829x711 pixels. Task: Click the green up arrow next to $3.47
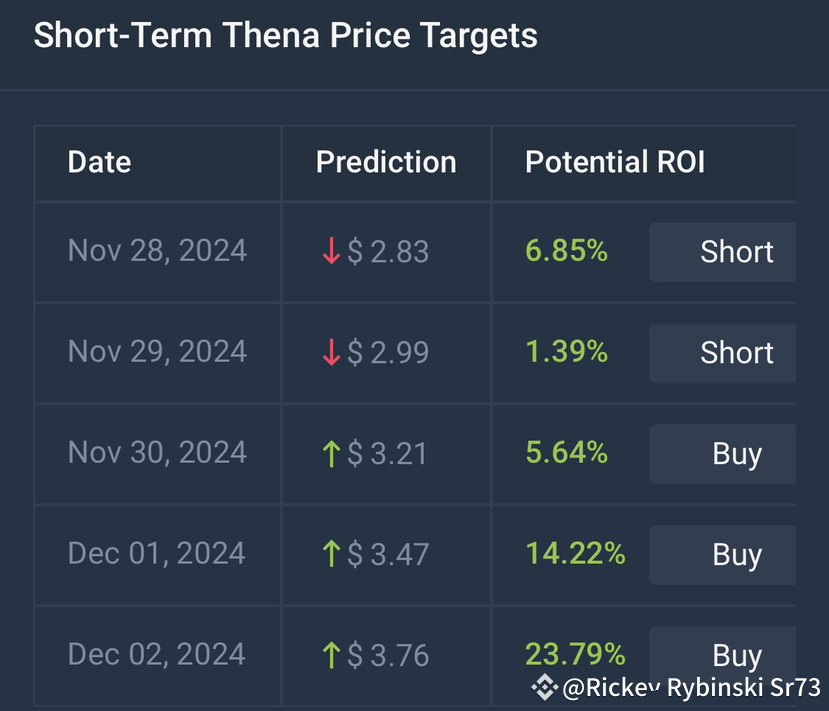click(331, 555)
